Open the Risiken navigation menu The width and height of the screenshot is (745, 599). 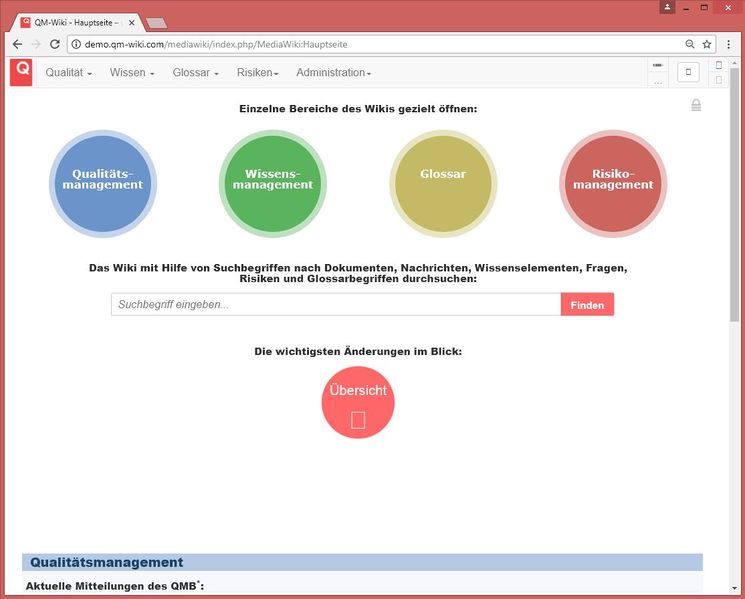click(257, 73)
